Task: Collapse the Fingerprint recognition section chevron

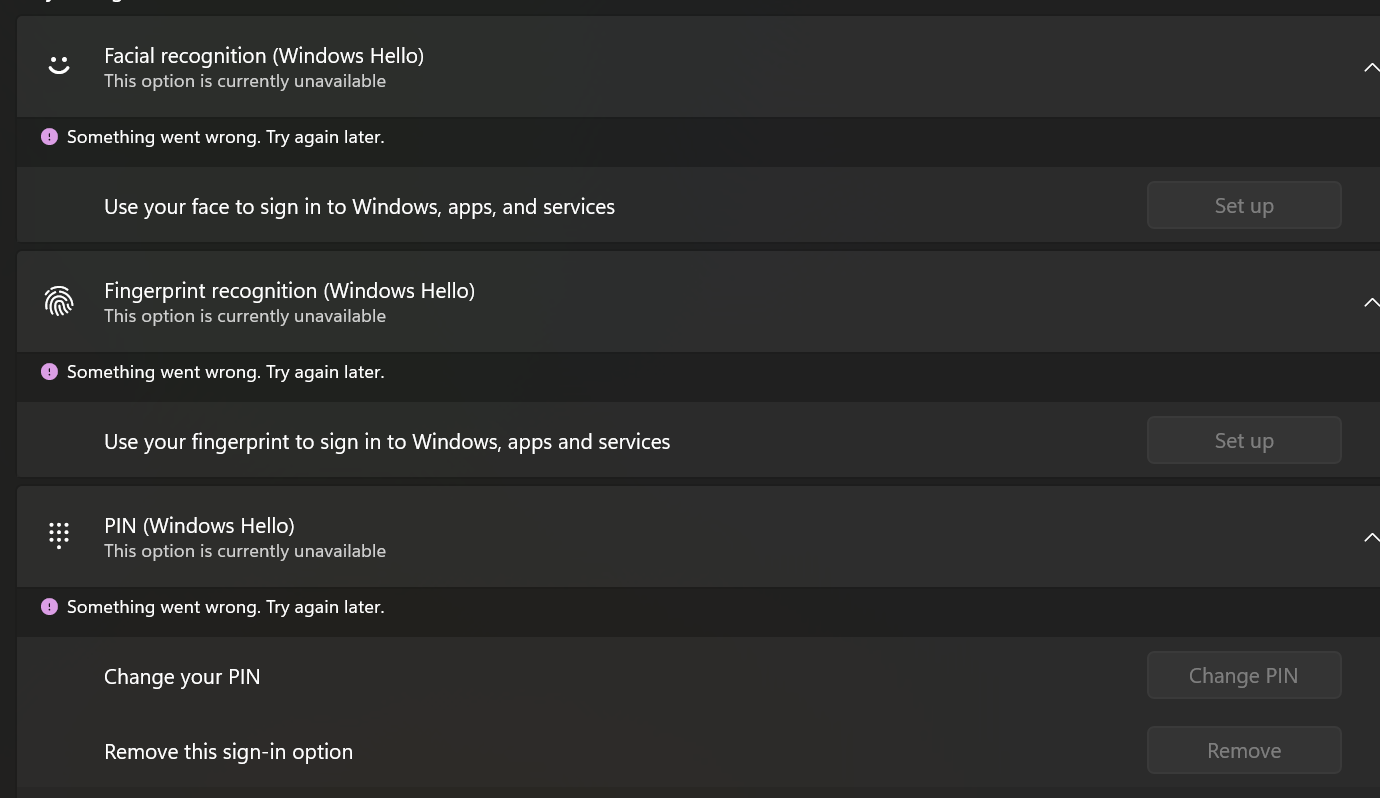Action: (x=1371, y=302)
